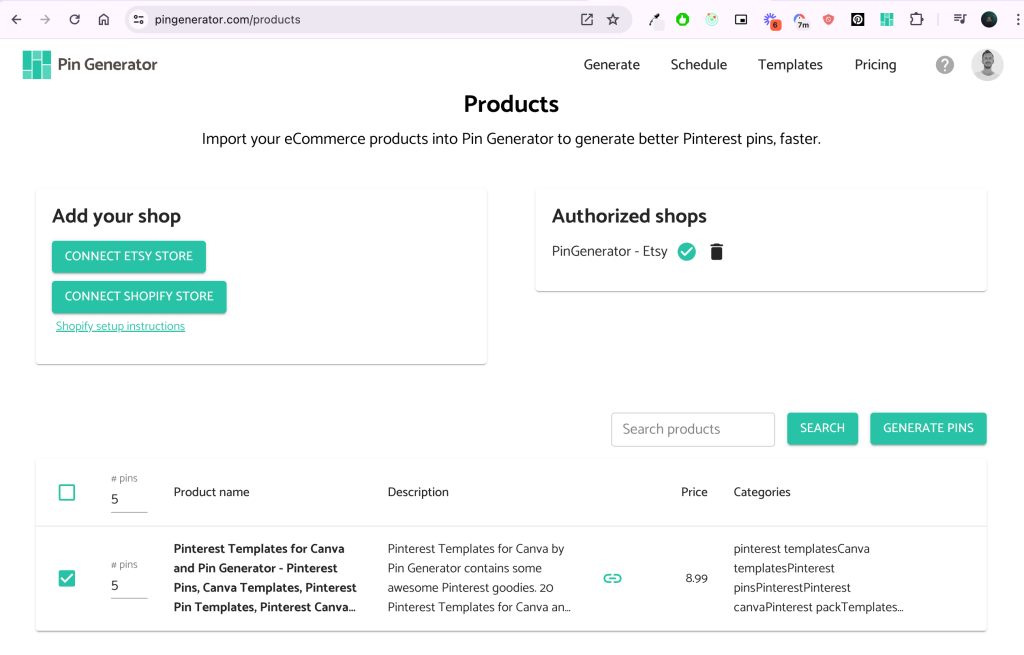The height and width of the screenshot is (655, 1024).
Task: Focus the Search products input field
Action: coord(692,429)
